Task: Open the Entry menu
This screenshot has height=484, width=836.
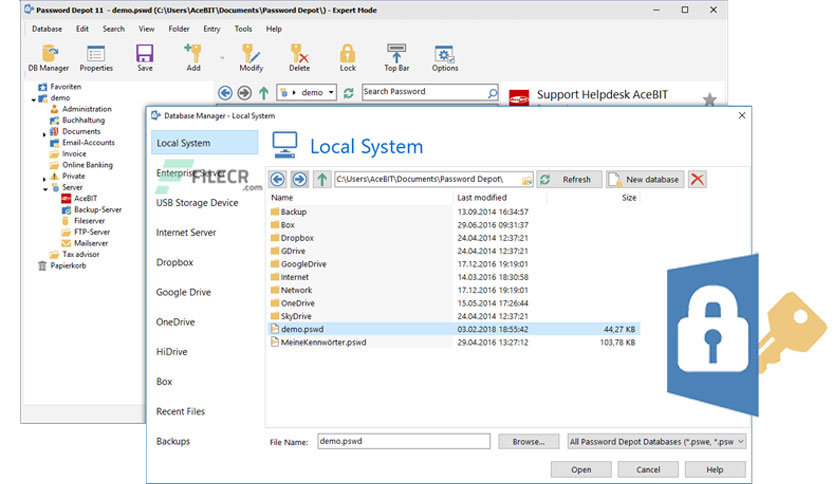Action: point(212,29)
